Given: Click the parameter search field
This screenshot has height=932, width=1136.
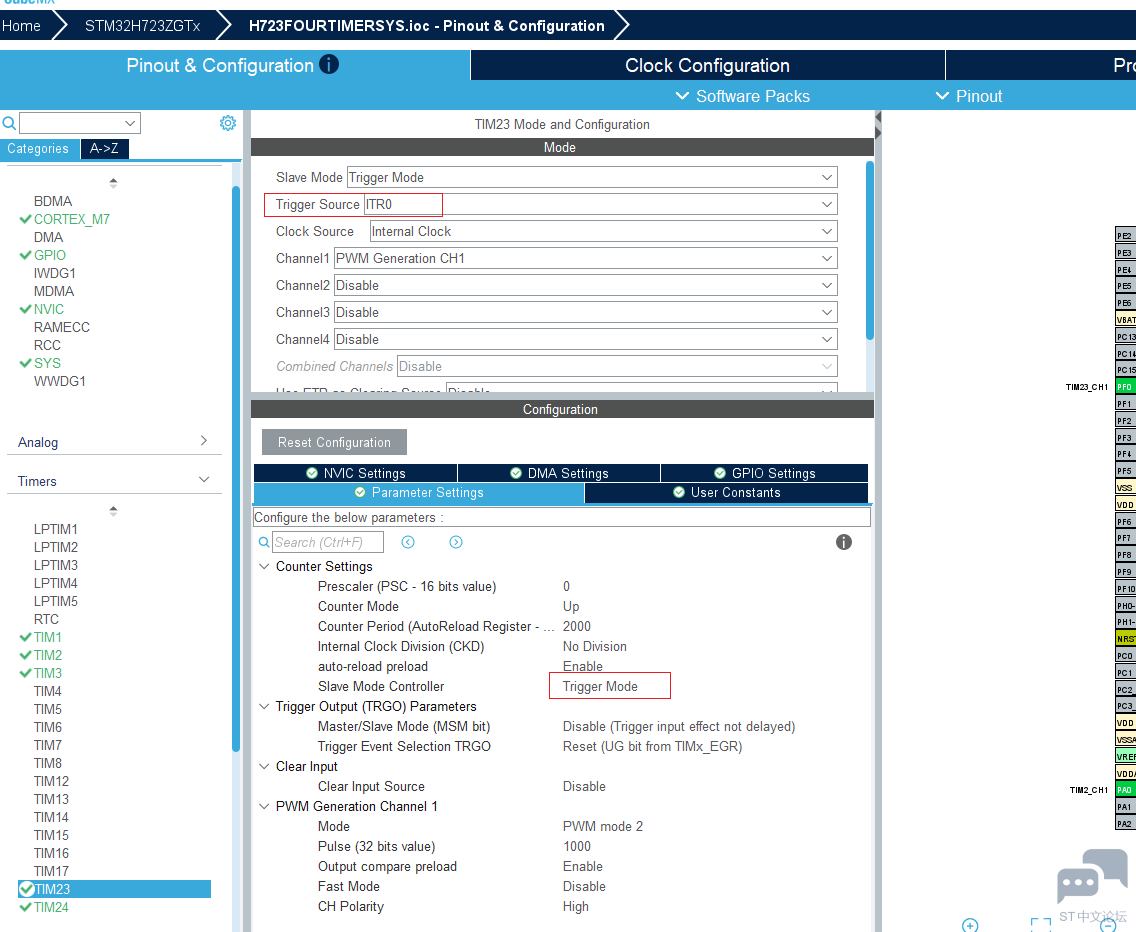Looking at the screenshot, I should tap(327, 542).
